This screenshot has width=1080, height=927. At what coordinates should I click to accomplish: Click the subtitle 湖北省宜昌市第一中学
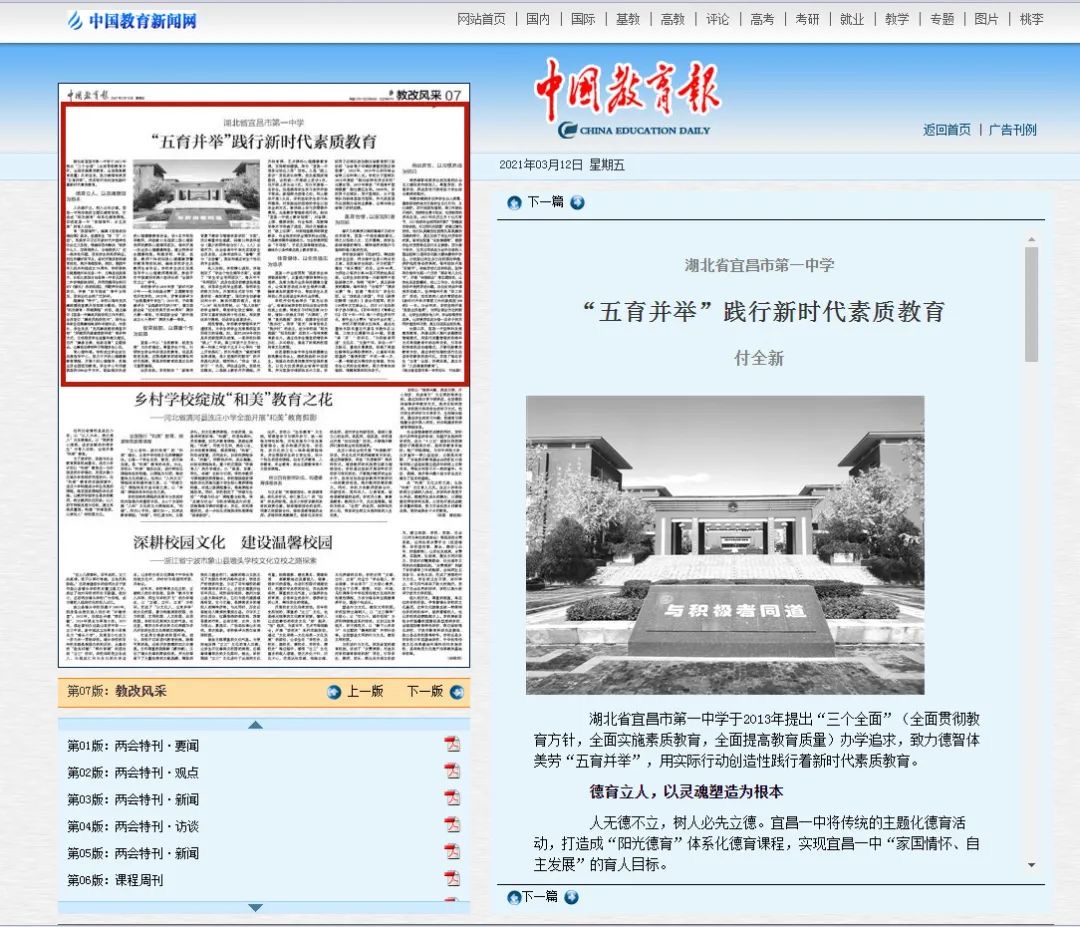[759, 265]
